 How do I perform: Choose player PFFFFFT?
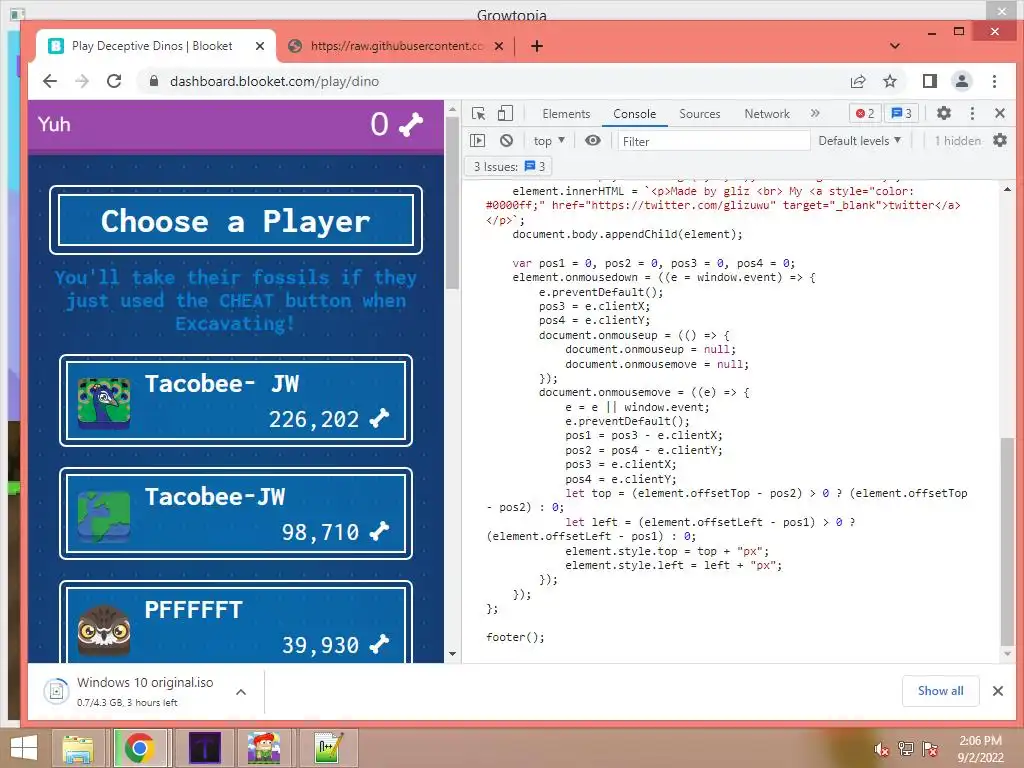pos(236,622)
